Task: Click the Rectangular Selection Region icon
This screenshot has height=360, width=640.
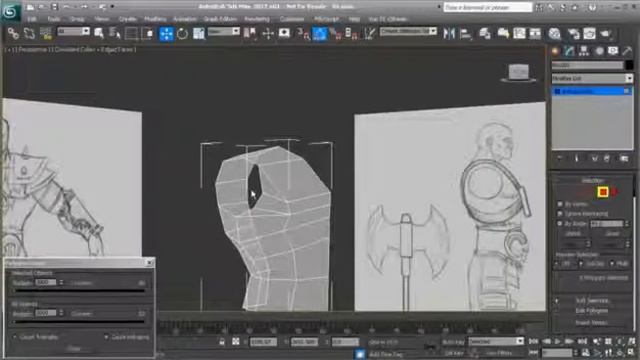Action: 131,33
